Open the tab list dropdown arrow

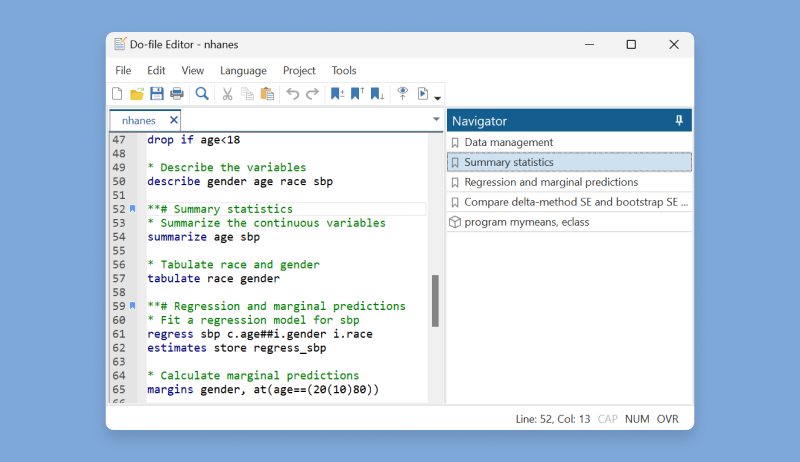(435, 120)
